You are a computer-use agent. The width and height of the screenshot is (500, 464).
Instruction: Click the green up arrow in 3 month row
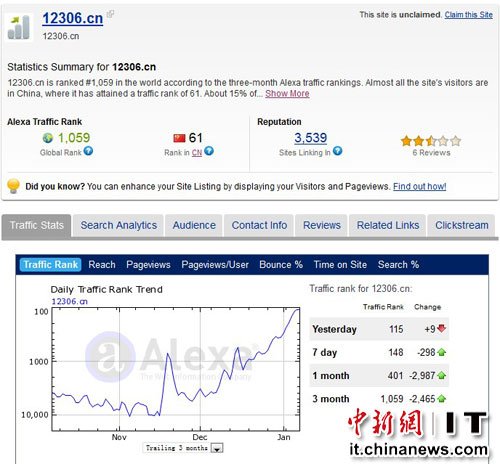pyautogui.click(x=441, y=398)
